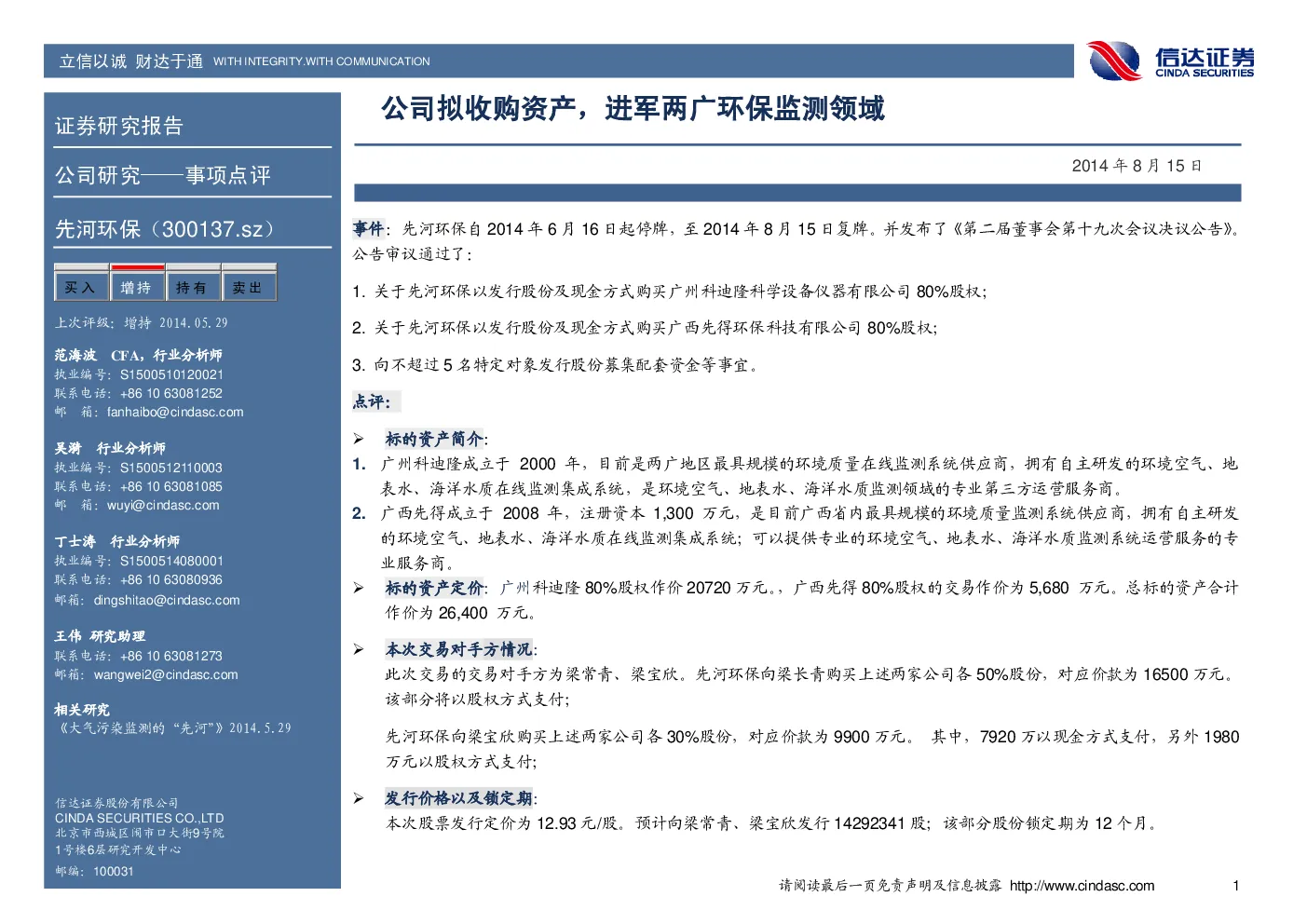Click postal code 100031
The height and width of the screenshot is (924, 1307).
(114, 871)
